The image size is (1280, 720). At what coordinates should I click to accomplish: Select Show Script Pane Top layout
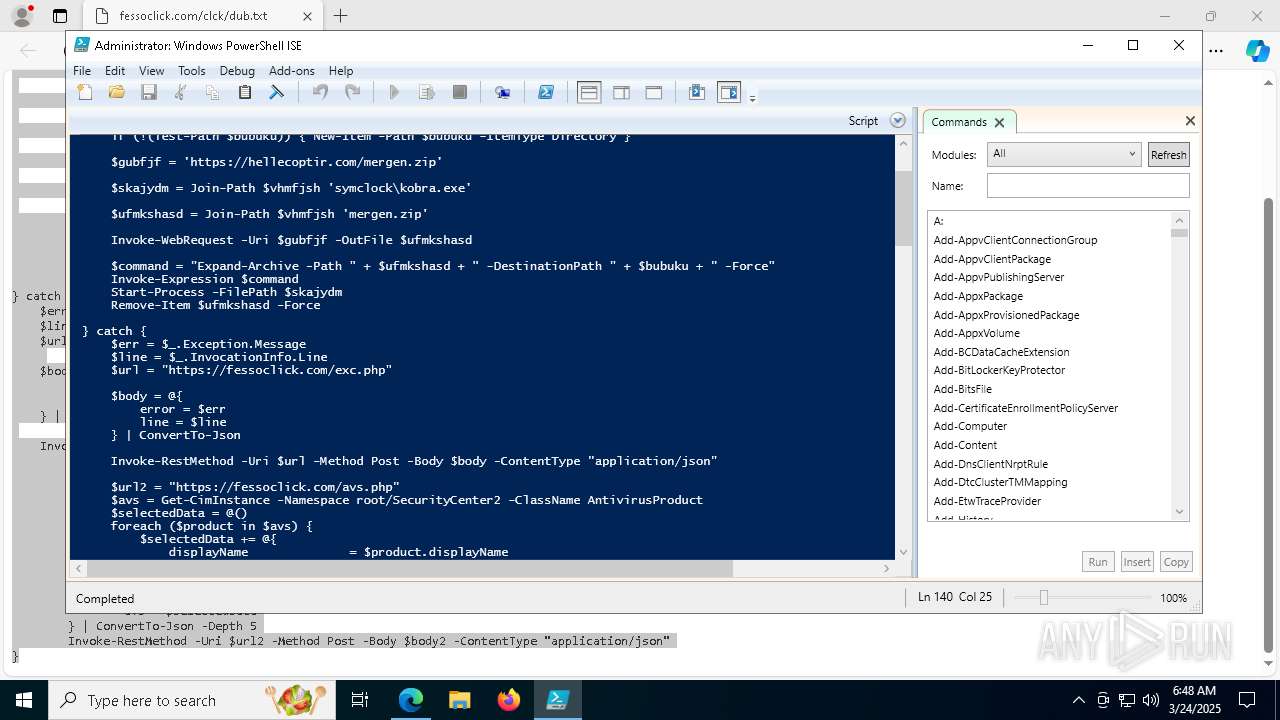589,93
